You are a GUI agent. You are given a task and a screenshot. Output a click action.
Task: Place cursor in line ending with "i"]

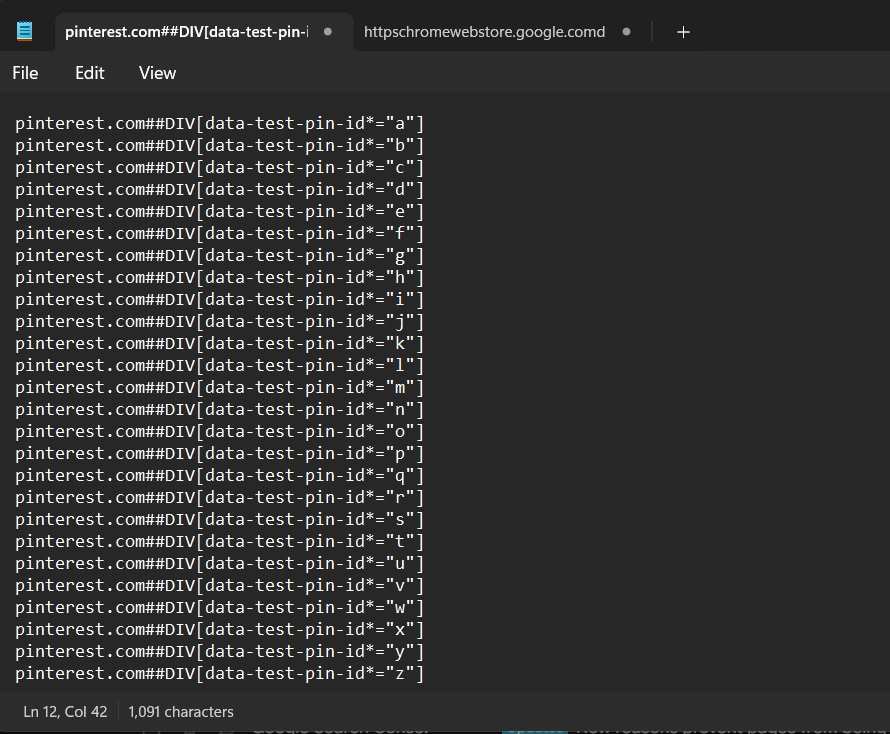point(219,300)
